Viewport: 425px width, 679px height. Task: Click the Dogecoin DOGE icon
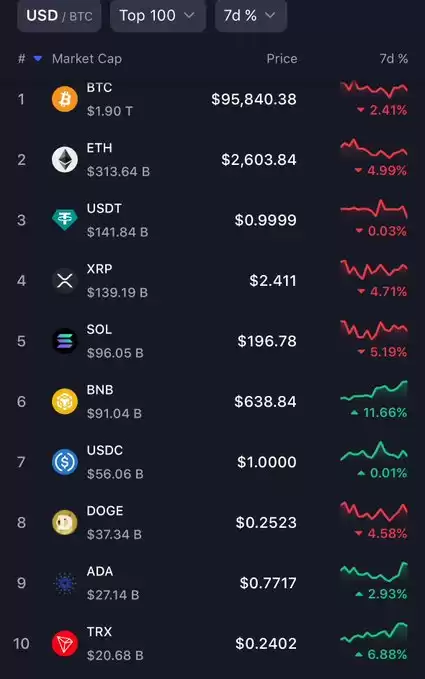point(65,522)
